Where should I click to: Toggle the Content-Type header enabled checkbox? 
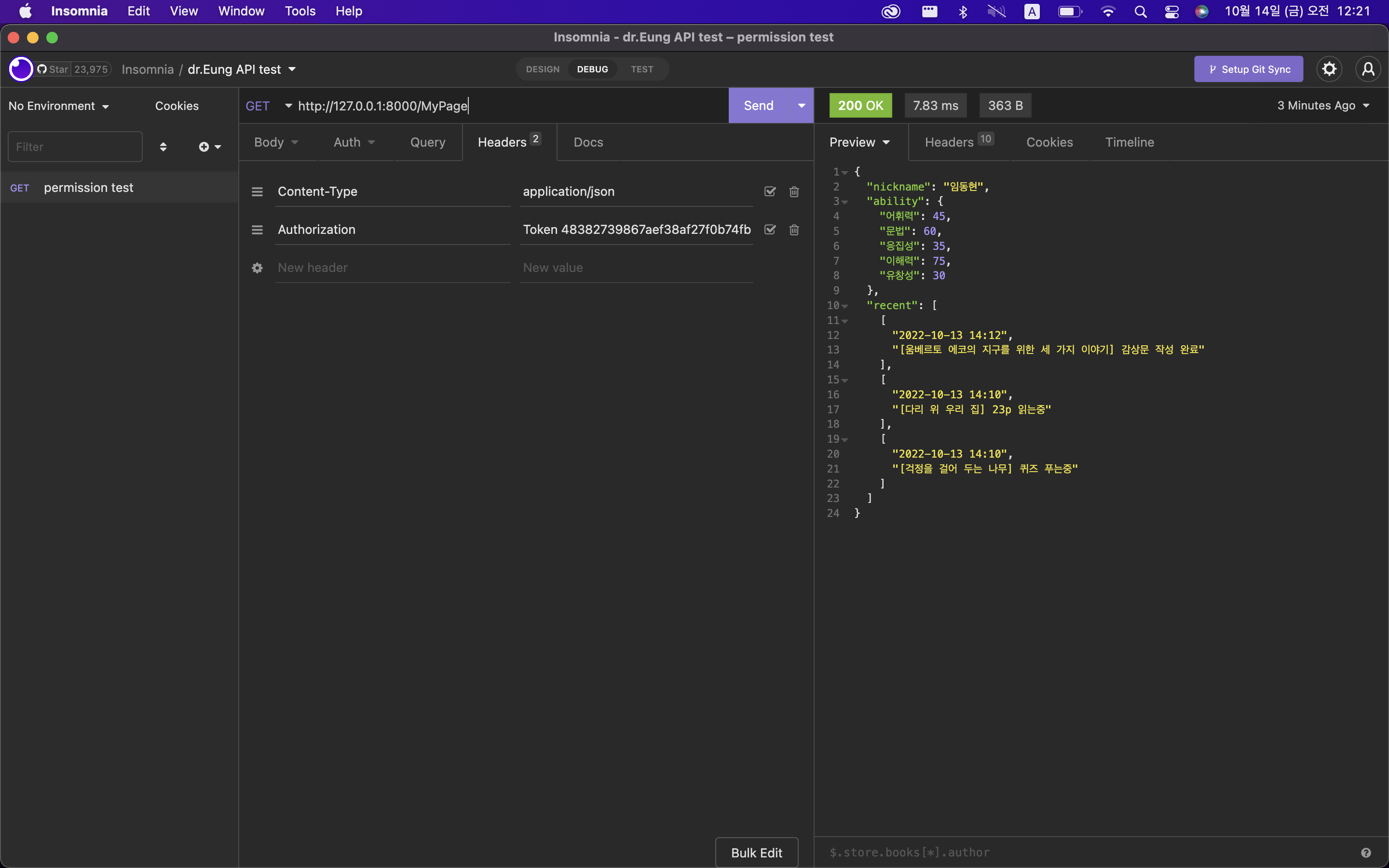pos(770,191)
